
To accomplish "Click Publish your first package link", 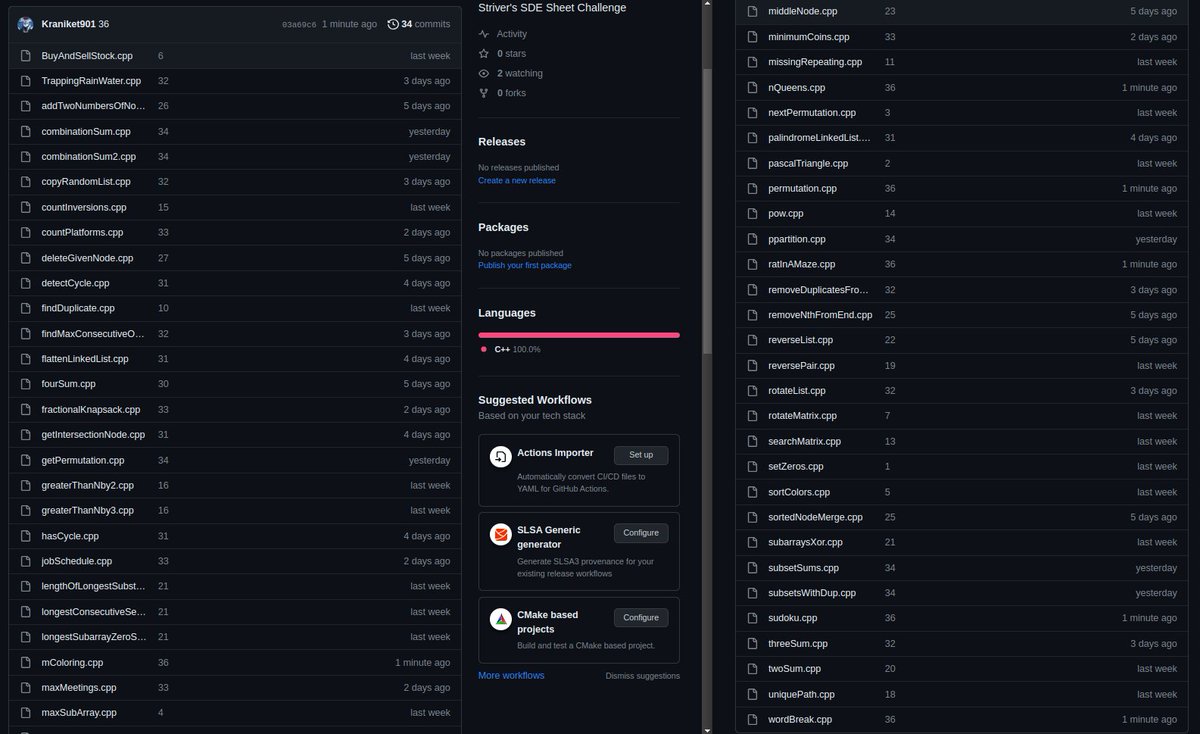I will 525,266.
